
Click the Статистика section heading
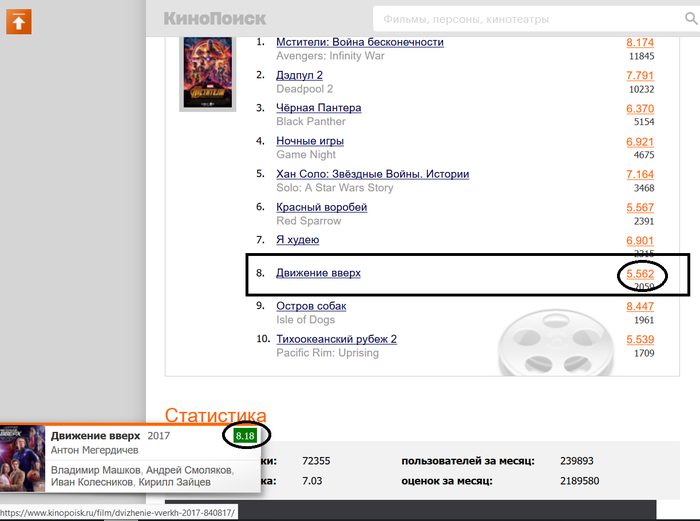215,415
